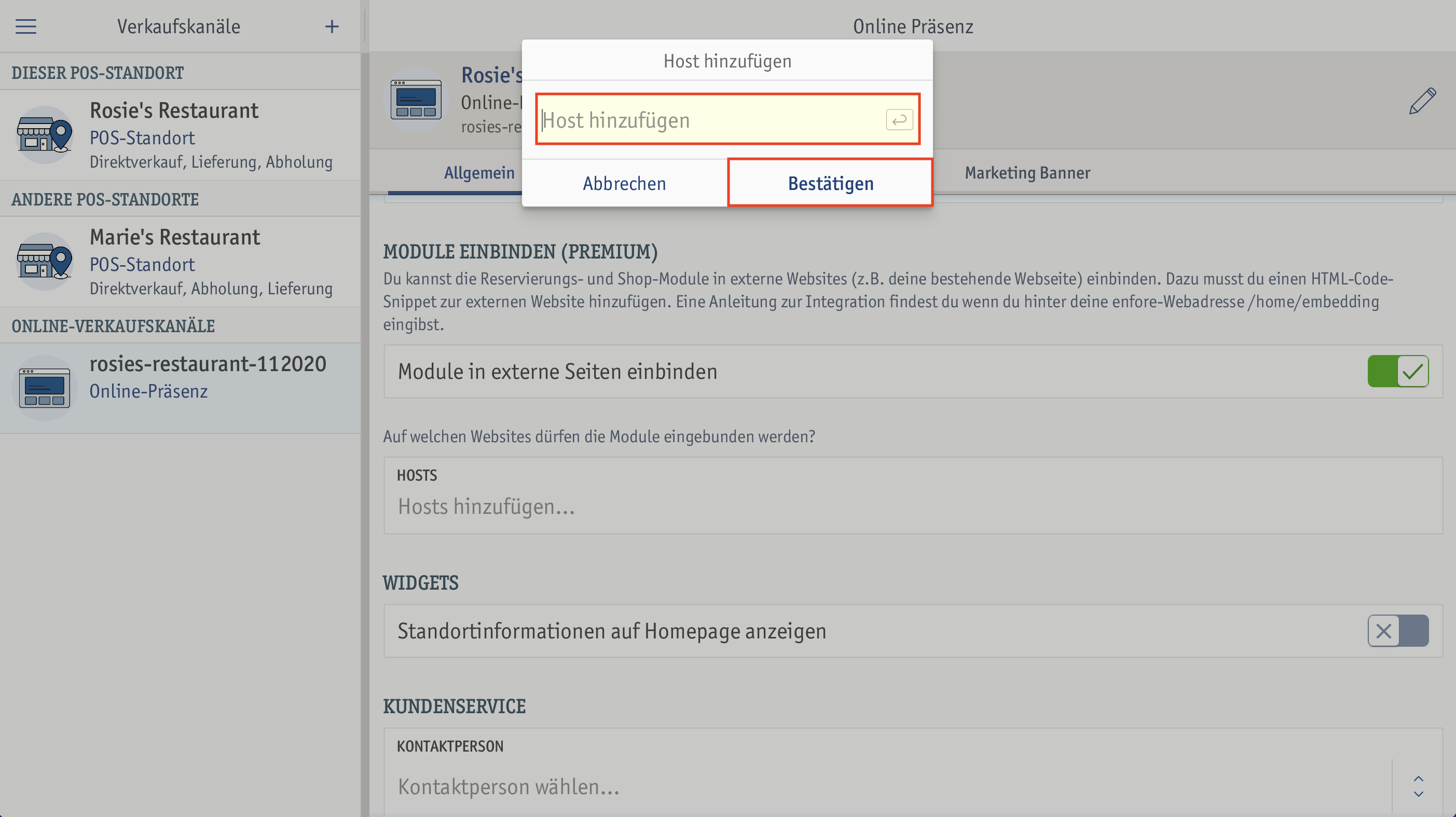
Task: Click the 'Kontaktperson wählen...' field
Action: tap(887, 786)
